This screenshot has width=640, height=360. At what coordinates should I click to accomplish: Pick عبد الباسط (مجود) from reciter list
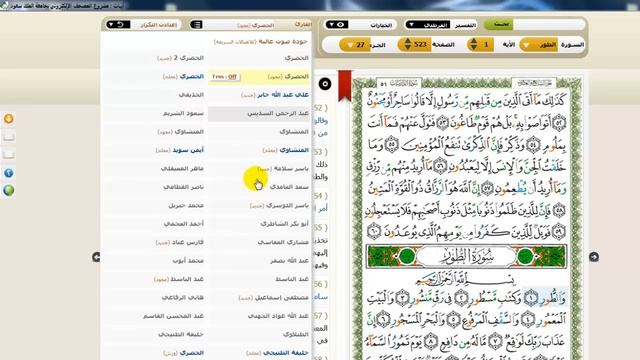(x=179, y=279)
